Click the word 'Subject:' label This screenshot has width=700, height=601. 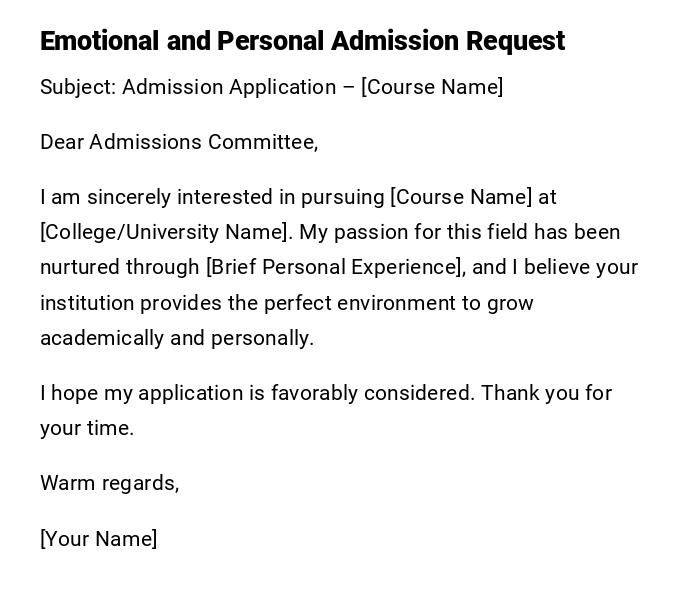[78, 87]
